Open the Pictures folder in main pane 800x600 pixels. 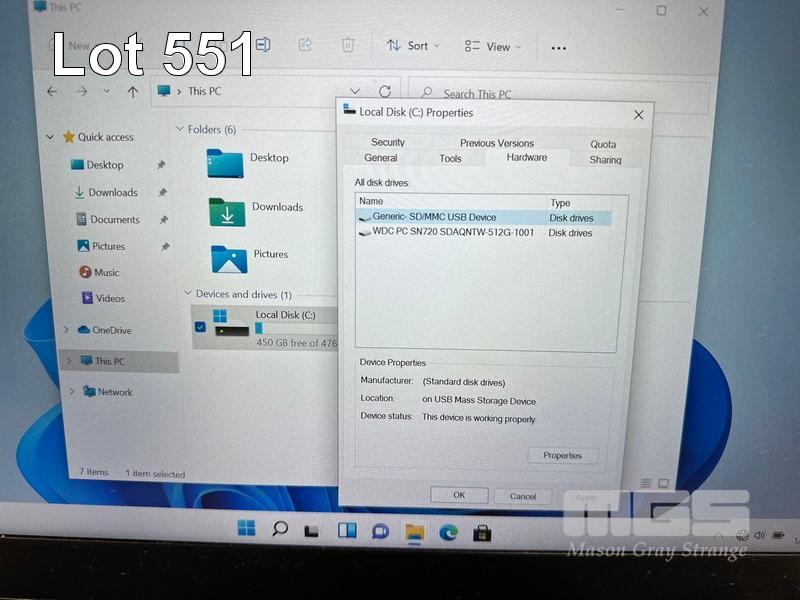229,258
